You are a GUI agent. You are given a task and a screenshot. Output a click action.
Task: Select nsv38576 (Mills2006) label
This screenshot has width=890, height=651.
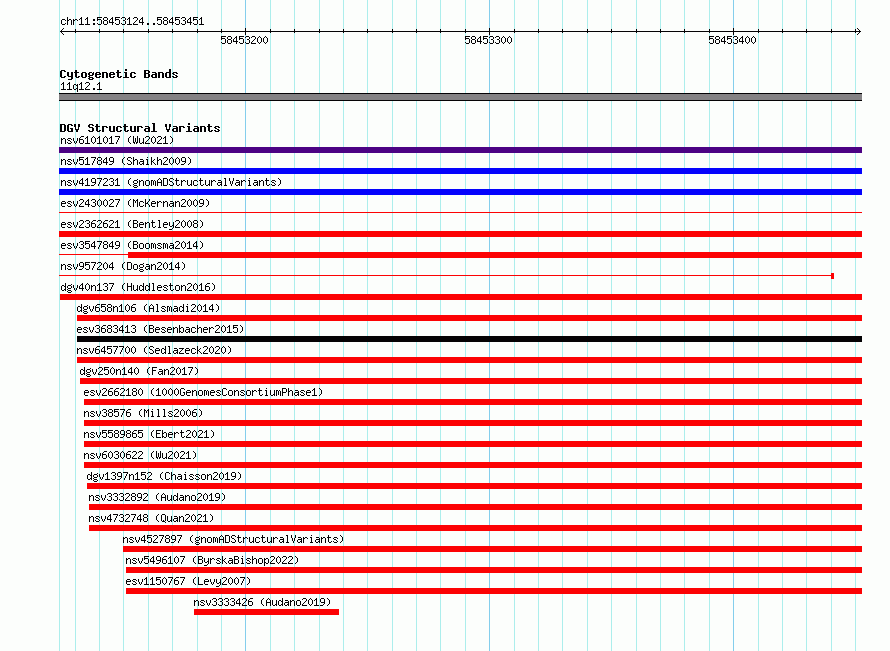coord(143,413)
